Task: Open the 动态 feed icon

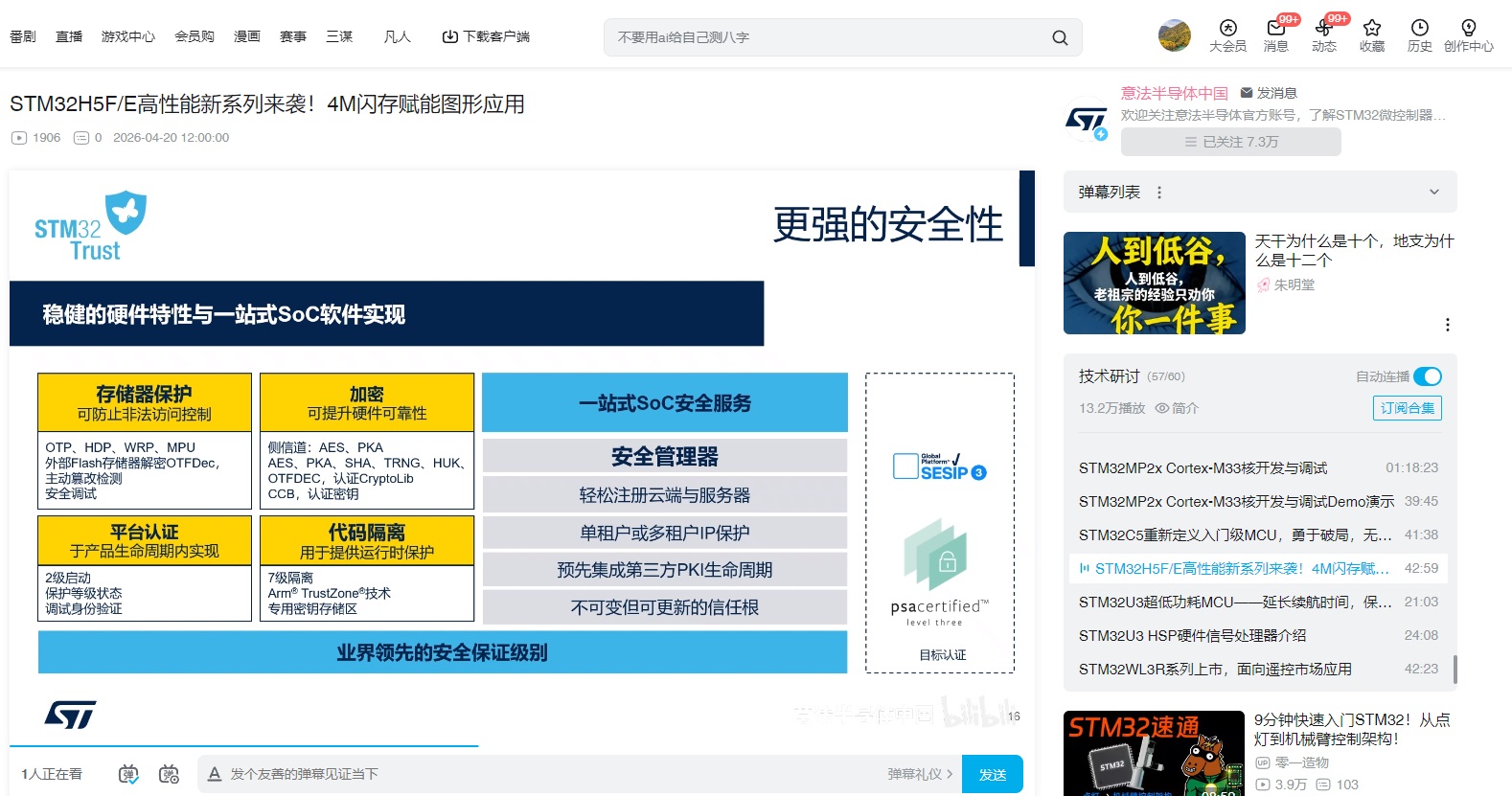Action: tap(1324, 35)
